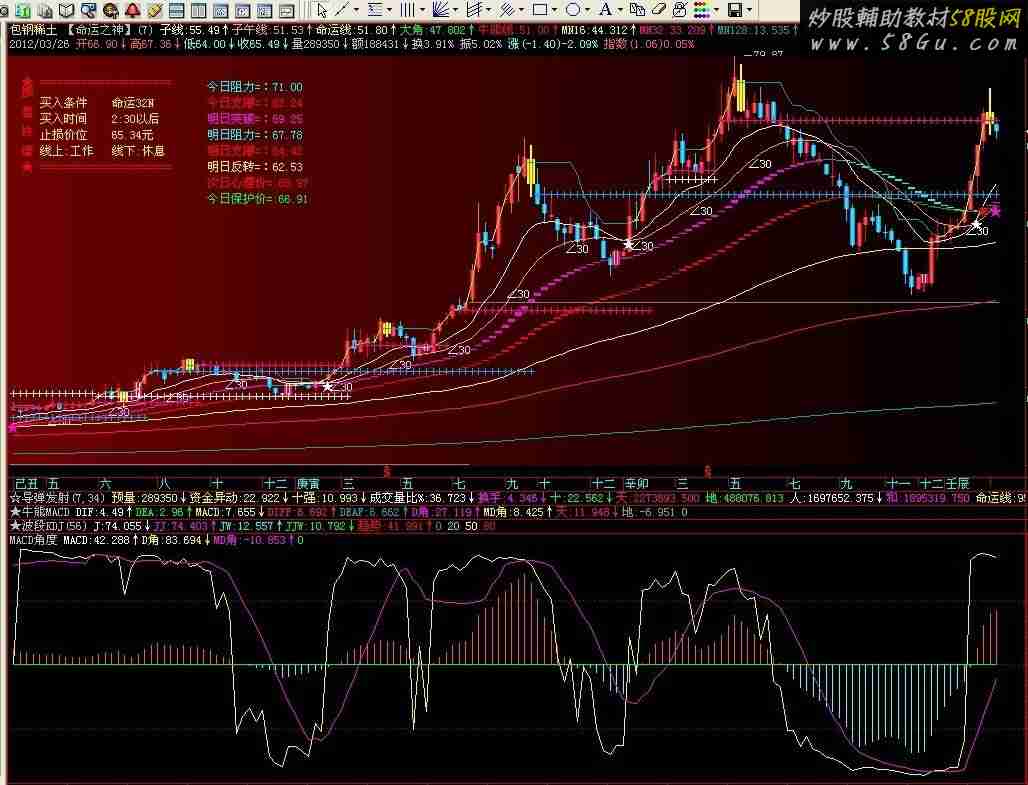Expand the horizontal lines tool dropdown
The image size is (1028, 785).
(x=389, y=10)
